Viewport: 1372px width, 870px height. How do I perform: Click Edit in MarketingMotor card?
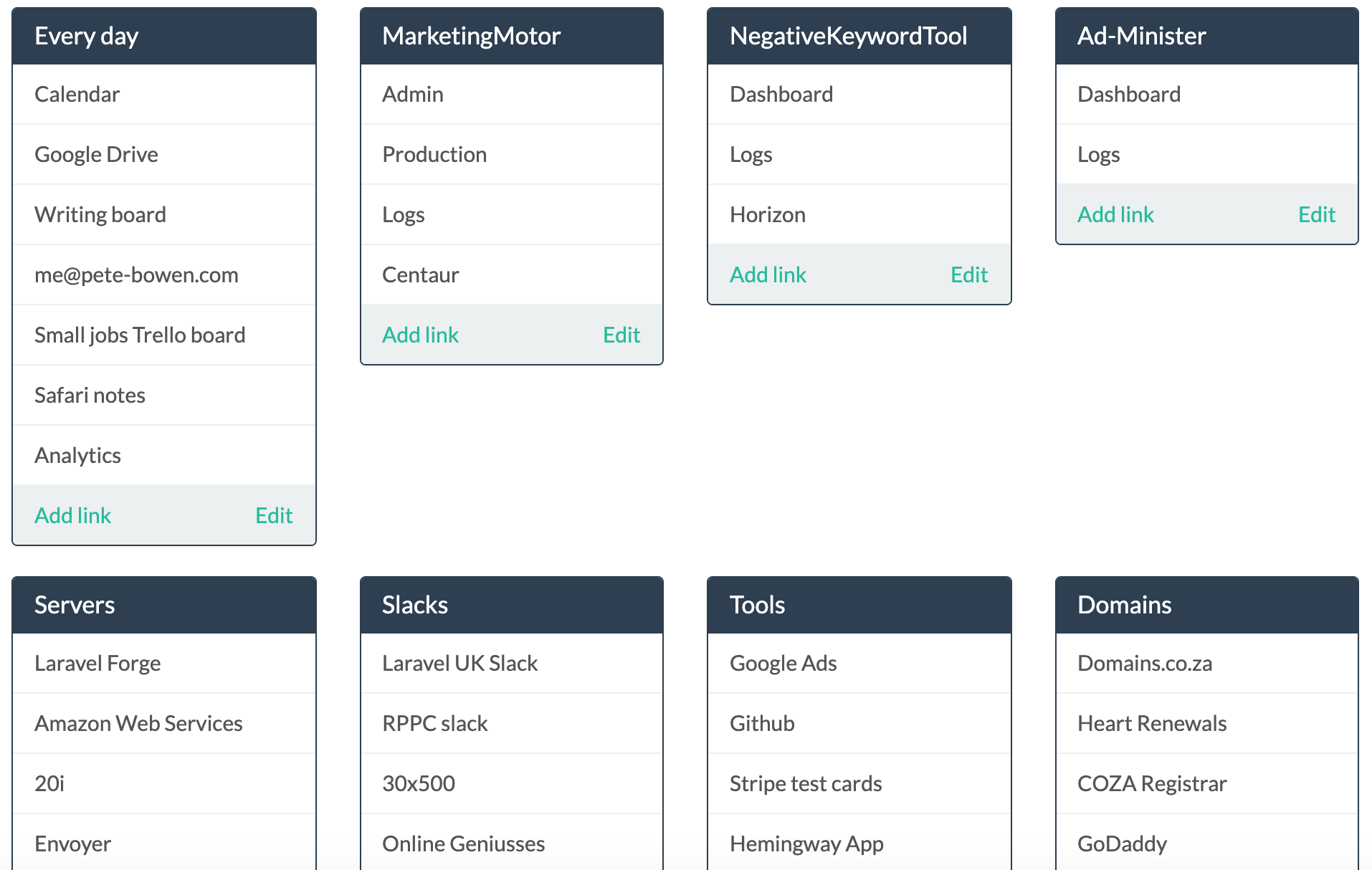coord(621,335)
